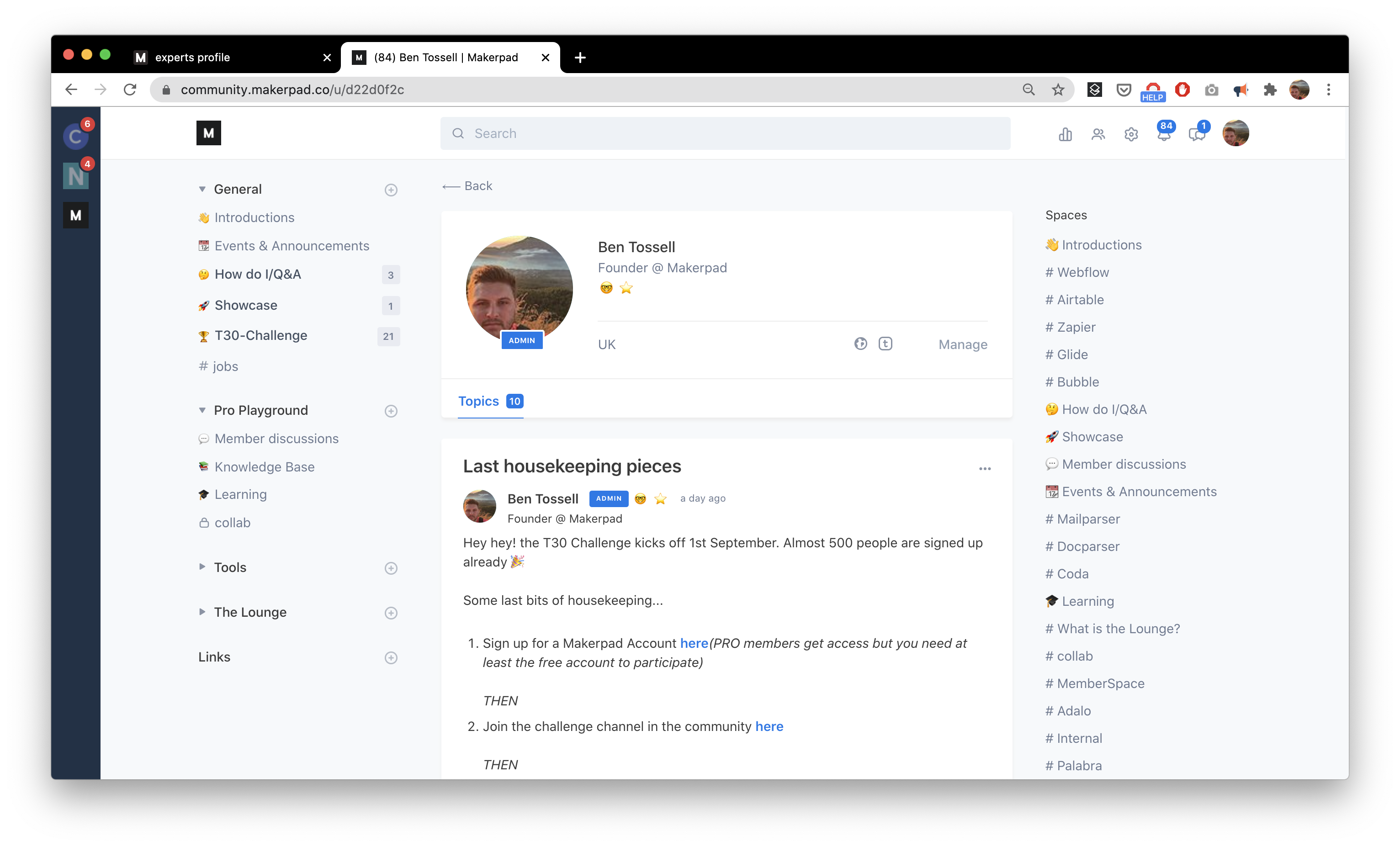Select the Topics tab on profile

click(490, 401)
